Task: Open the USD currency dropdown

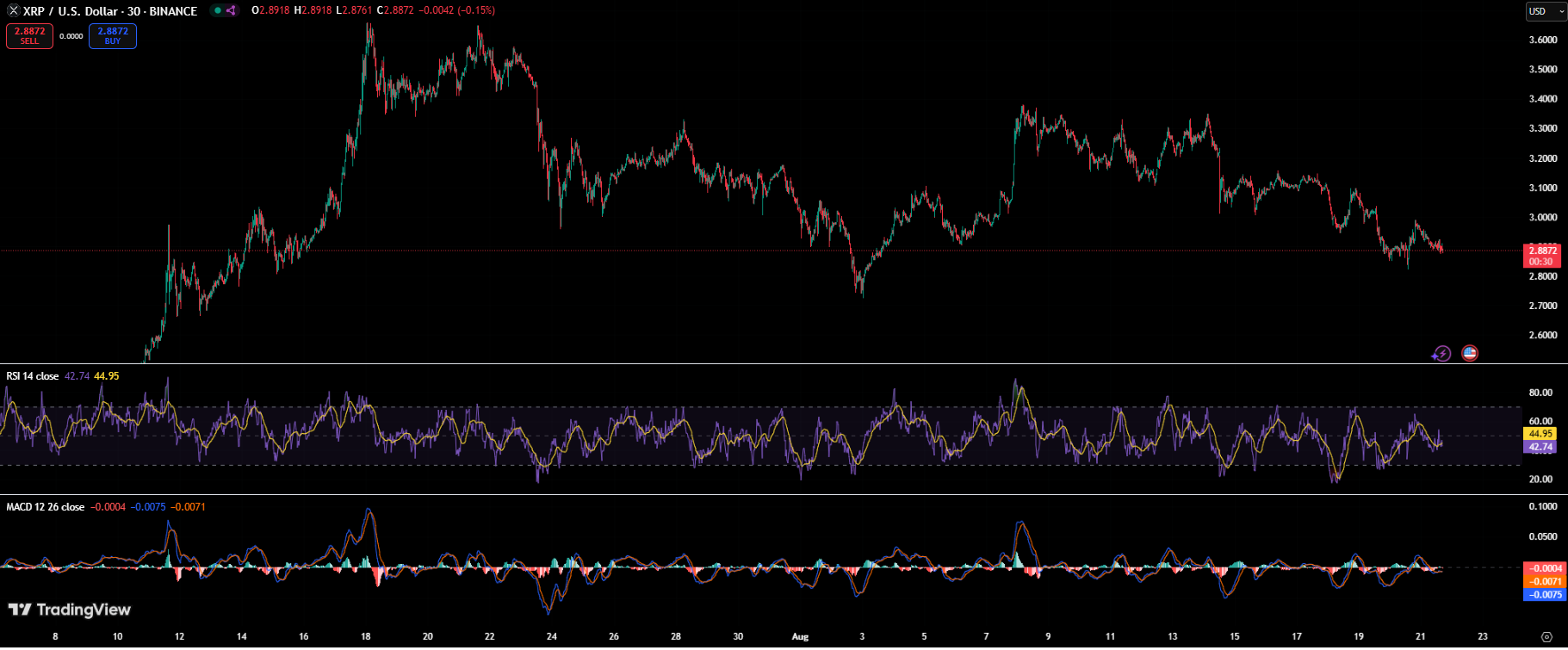Action: tap(1546, 11)
